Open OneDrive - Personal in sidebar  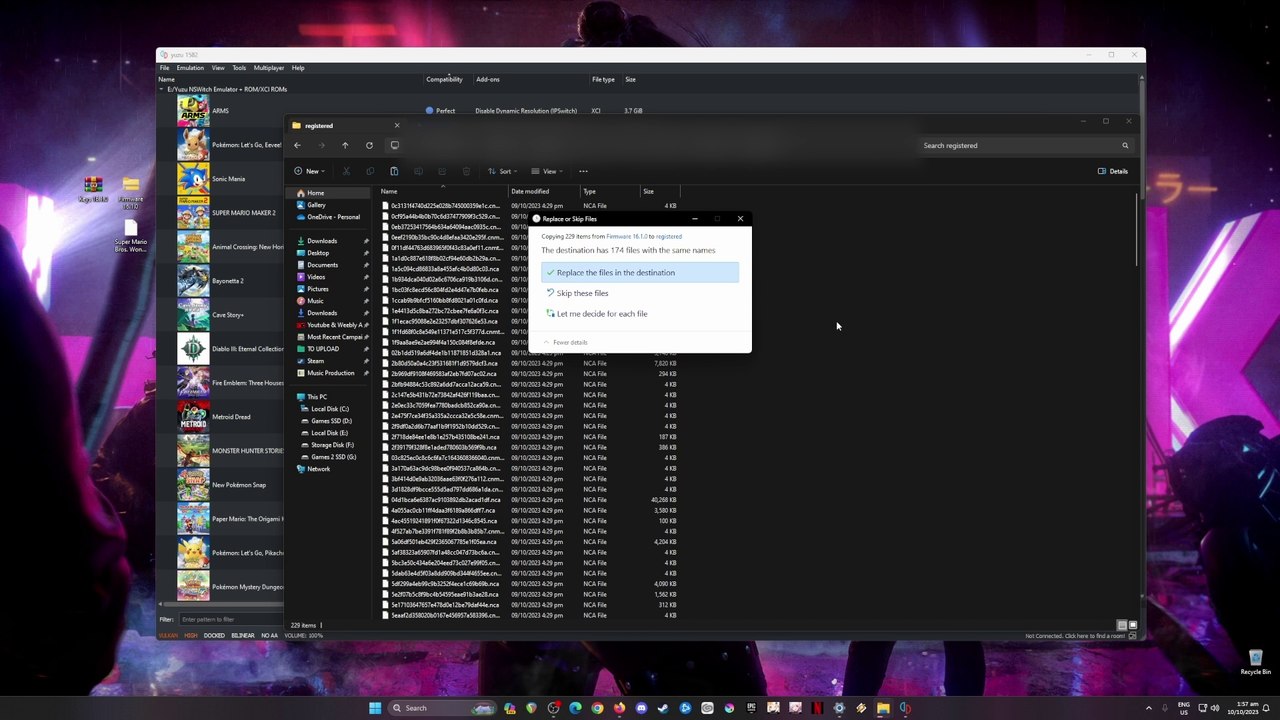tap(327, 217)
